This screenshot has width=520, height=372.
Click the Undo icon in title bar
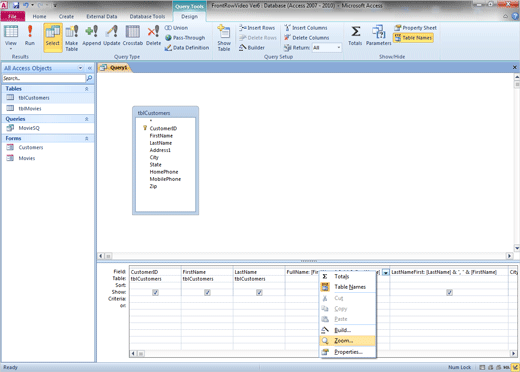26,5
